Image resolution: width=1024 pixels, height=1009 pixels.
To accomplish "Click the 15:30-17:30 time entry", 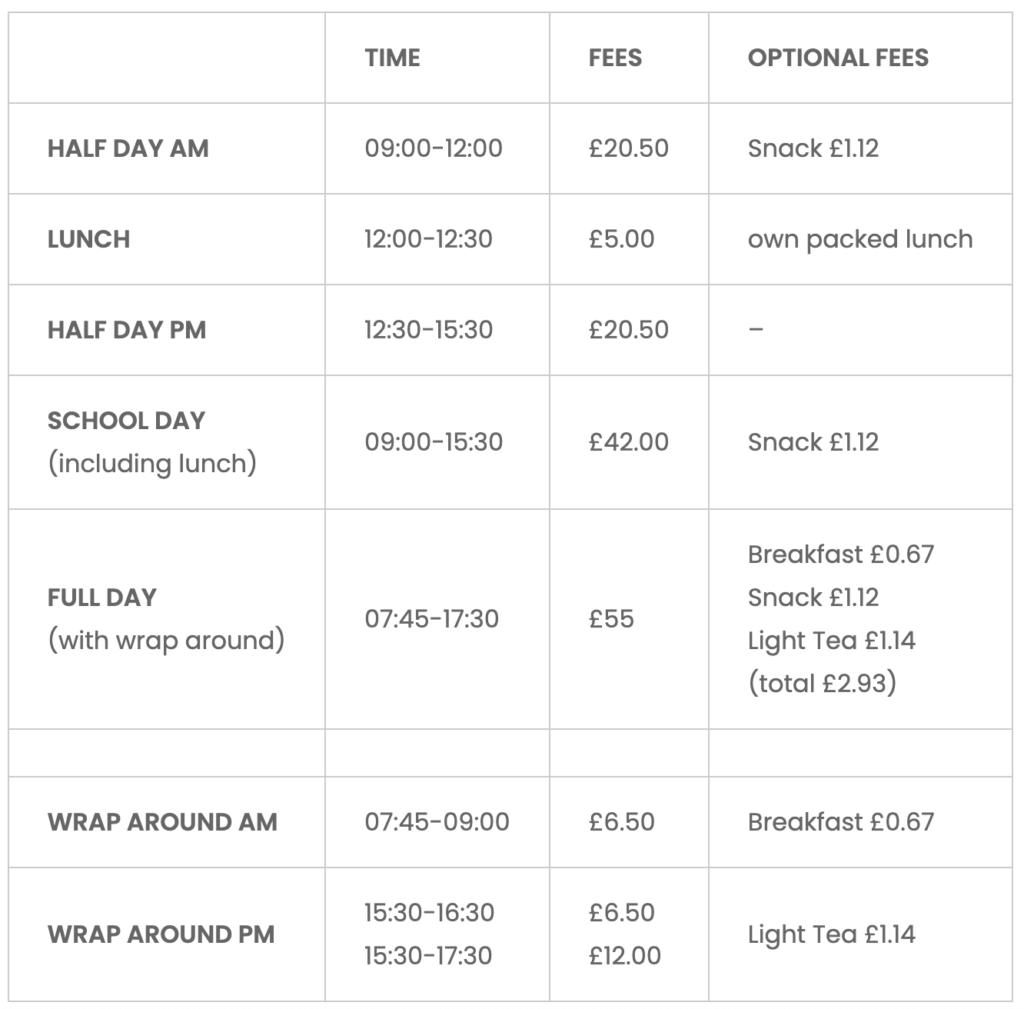I will (x=428, y=955).
